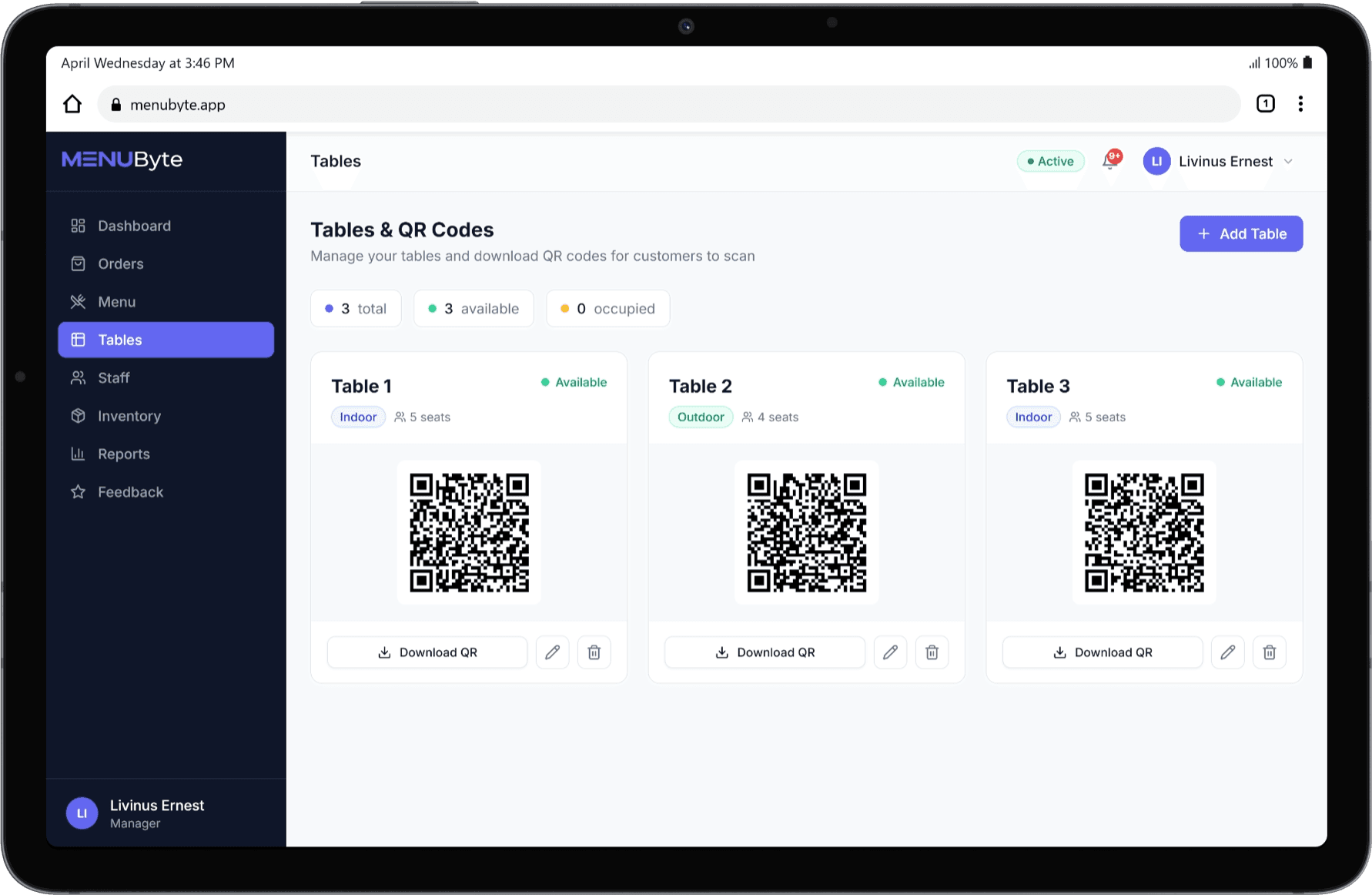Screen dimensions: 1372x895
Task: Click the signal strength icon
Action: [1254, 63]
